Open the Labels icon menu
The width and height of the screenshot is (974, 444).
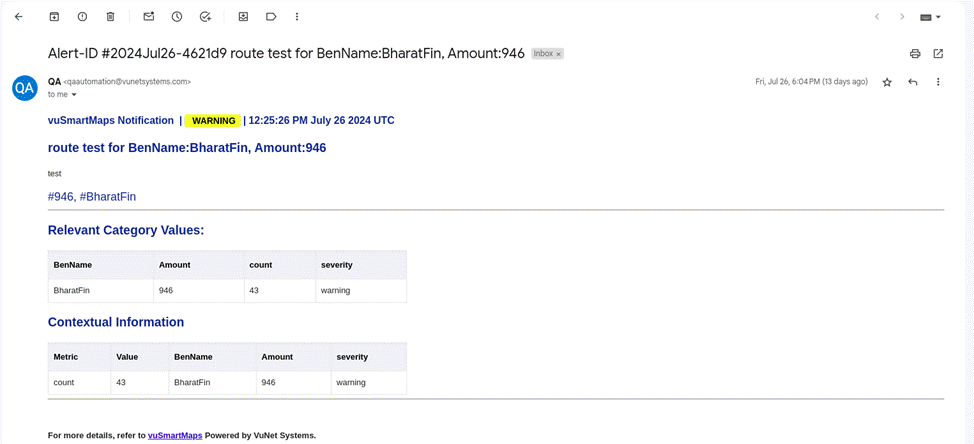271,17
